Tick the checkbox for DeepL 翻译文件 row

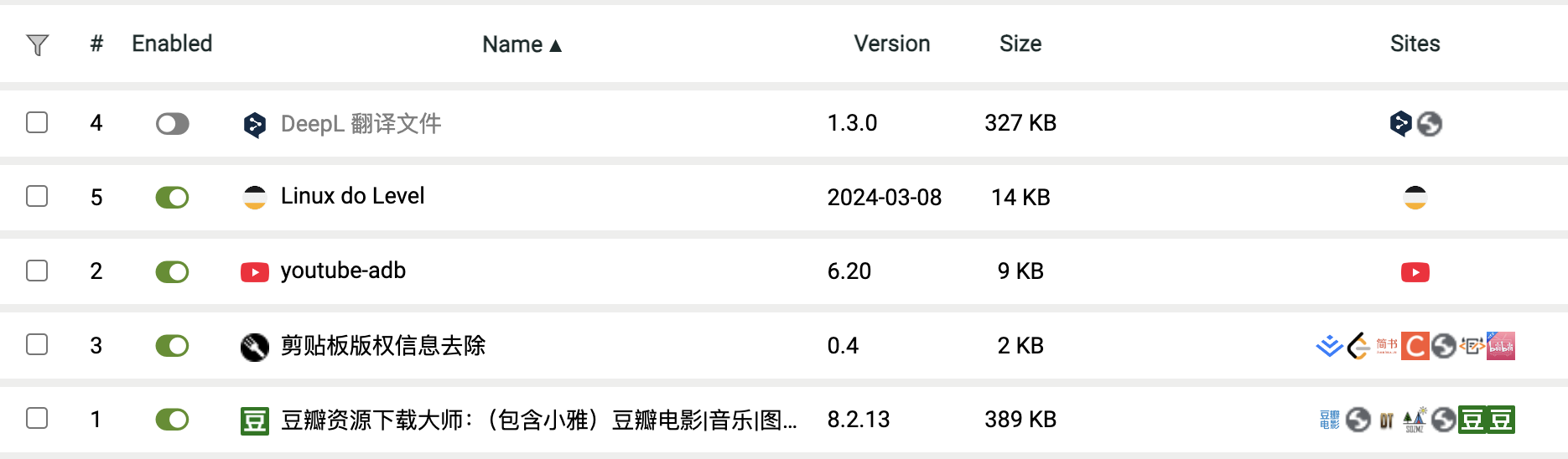(x=37, y=122)
